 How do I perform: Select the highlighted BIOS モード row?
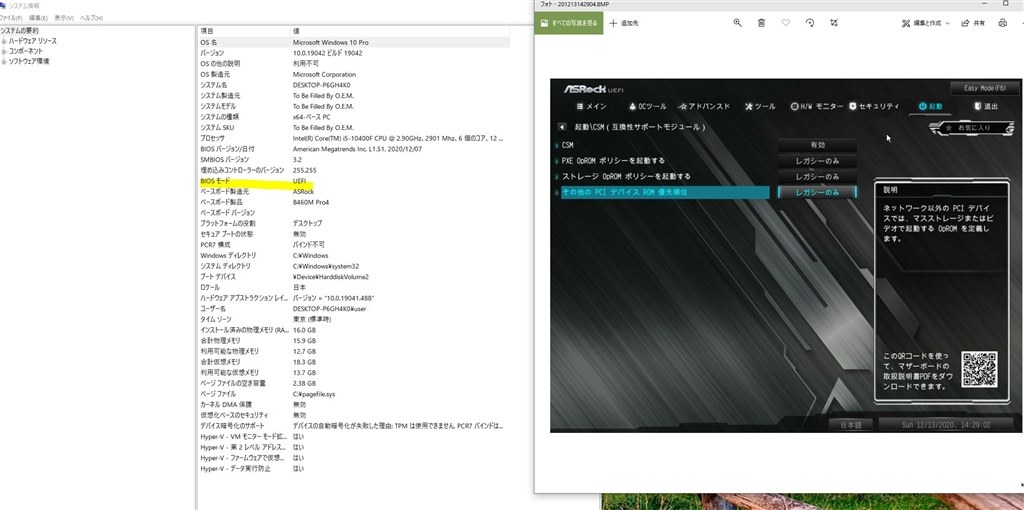click(x=353, y=181)
